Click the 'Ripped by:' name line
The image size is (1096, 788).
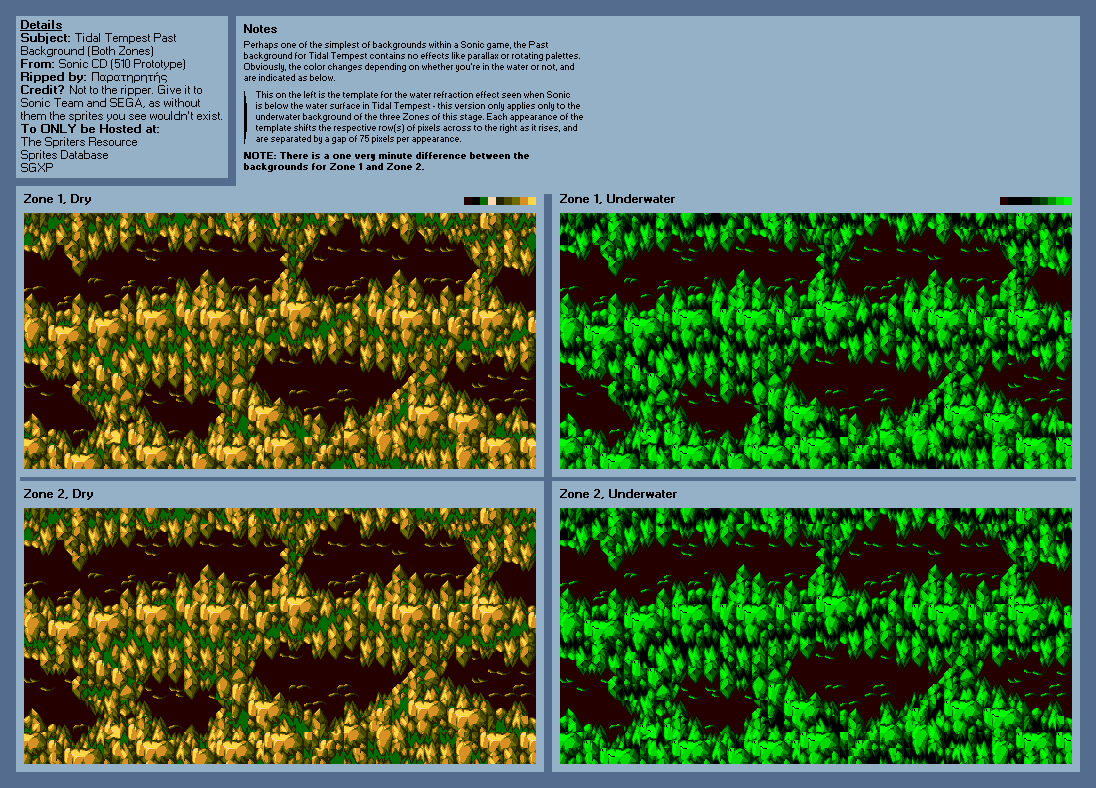pos(94,77)
